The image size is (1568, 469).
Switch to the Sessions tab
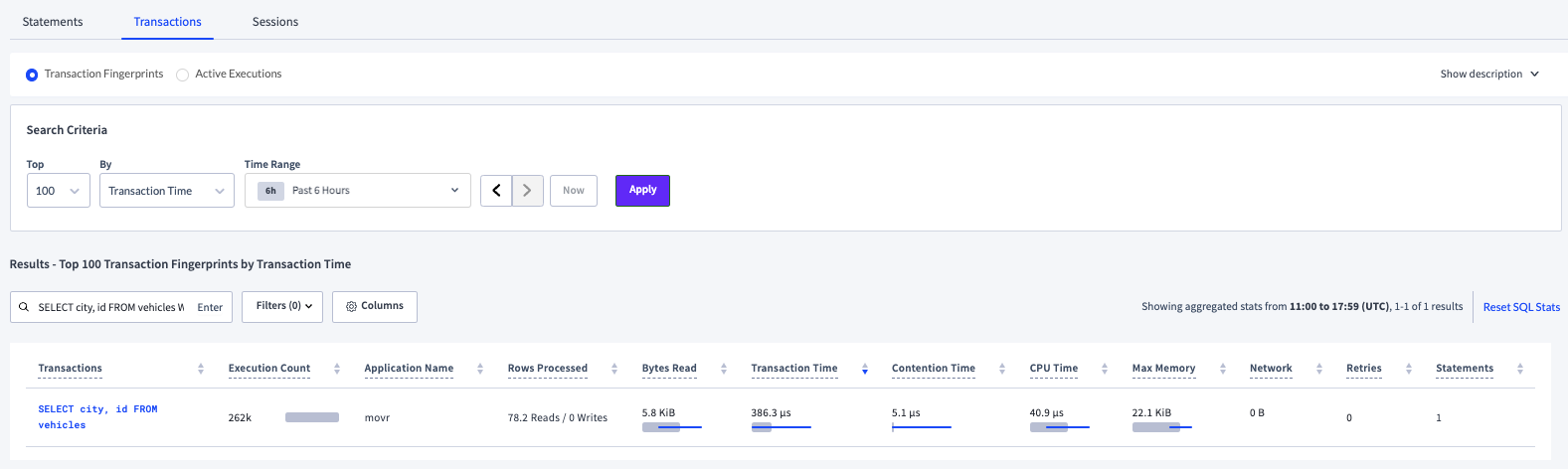click(x=275, y=22)
